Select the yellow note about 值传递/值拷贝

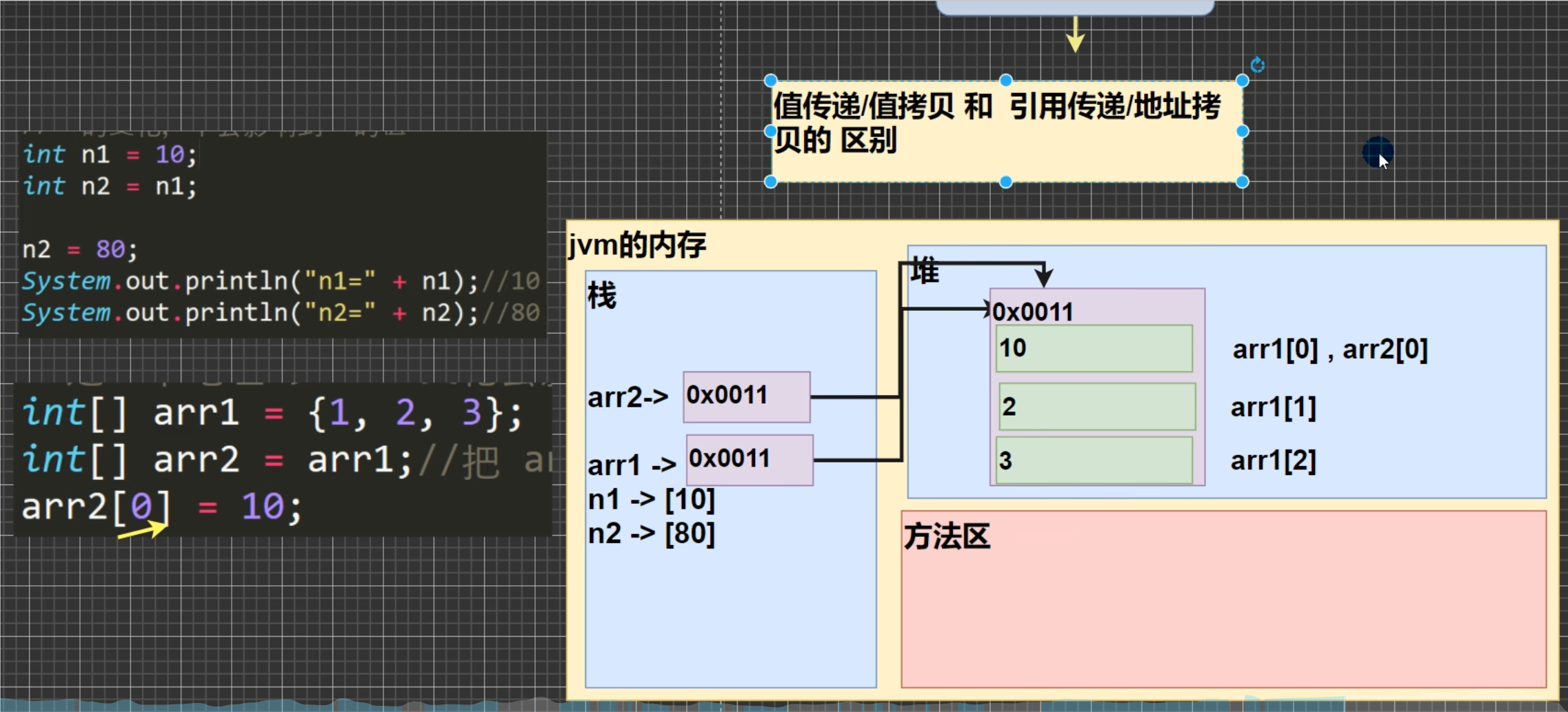(x=1007, y=131)
